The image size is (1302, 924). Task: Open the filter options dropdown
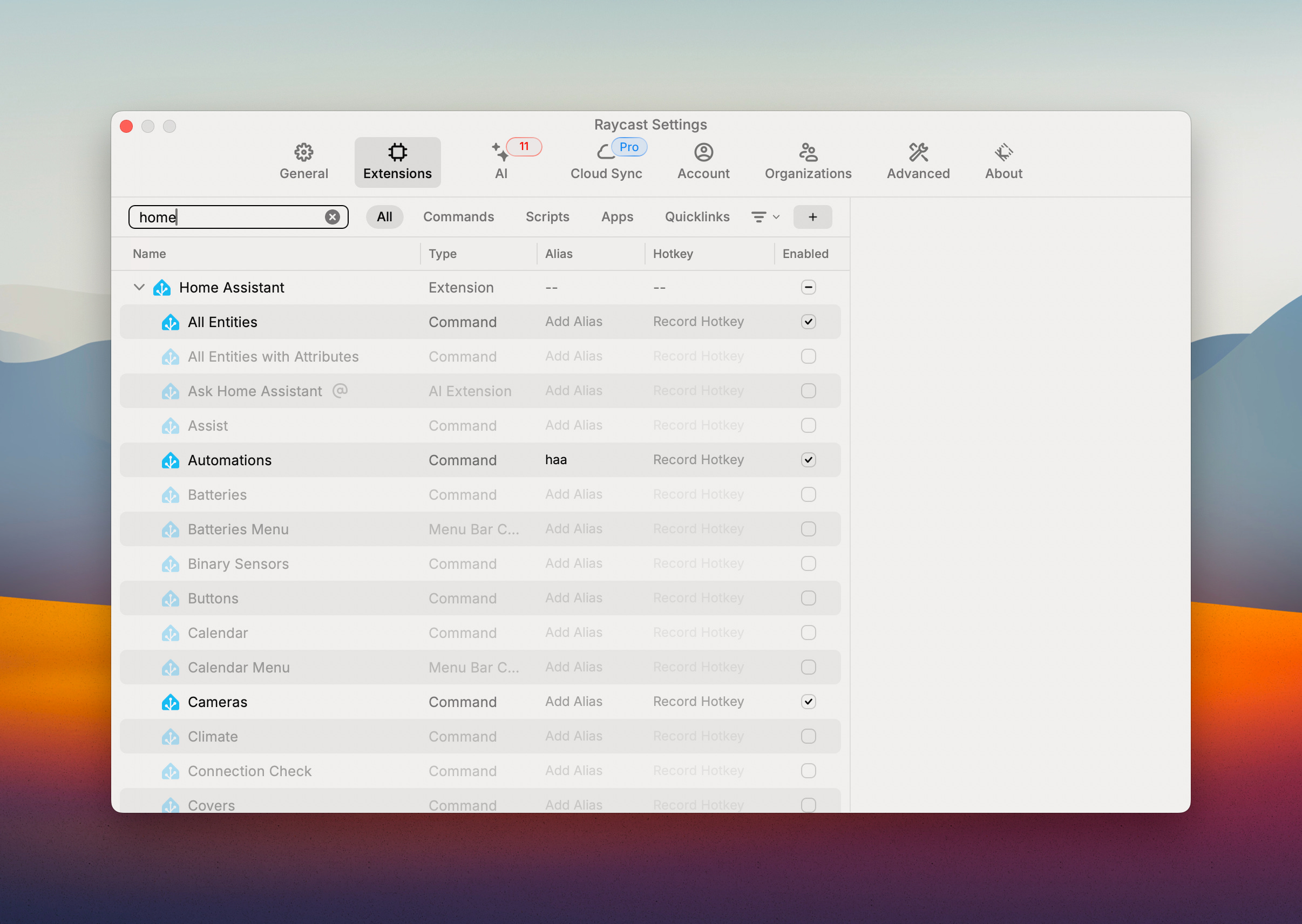765,217
